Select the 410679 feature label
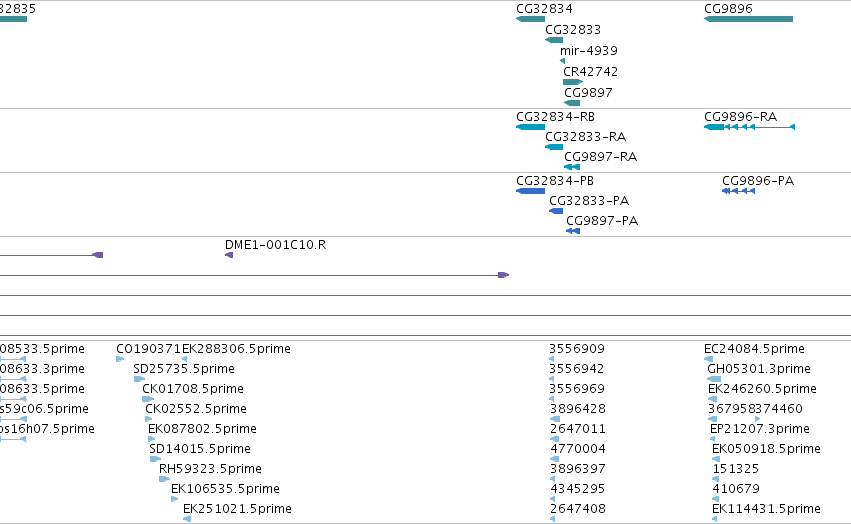The image size is (851, 524). tap(736, 489)
